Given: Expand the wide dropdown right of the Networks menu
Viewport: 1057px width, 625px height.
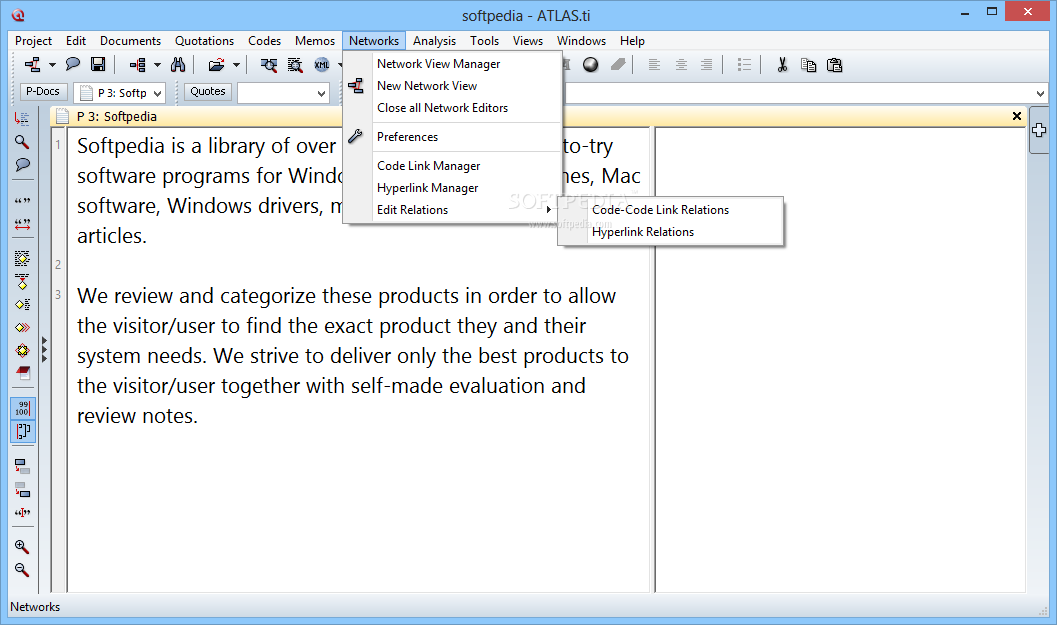Looking at the screenshot, I should [x=1040, y=94].
